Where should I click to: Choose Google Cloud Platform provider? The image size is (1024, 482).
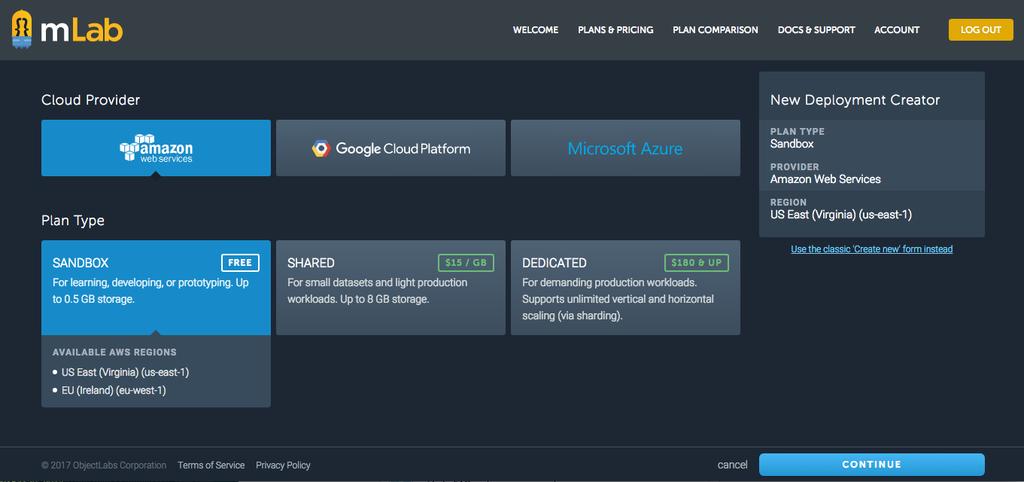391,148
